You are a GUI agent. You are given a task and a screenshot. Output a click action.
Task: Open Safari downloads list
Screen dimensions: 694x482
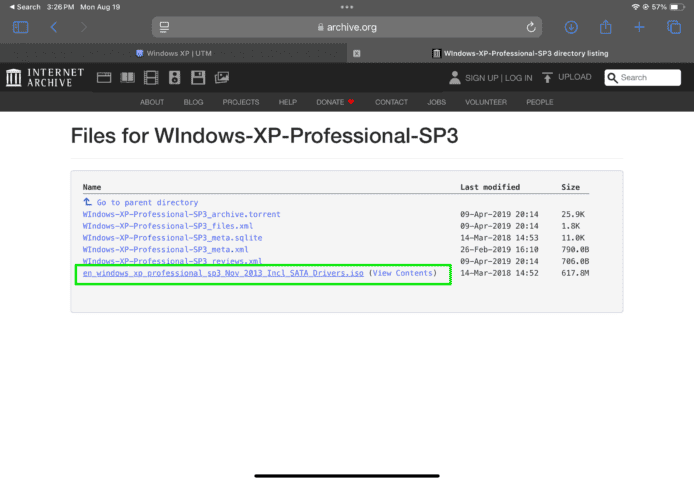(571, 27)
